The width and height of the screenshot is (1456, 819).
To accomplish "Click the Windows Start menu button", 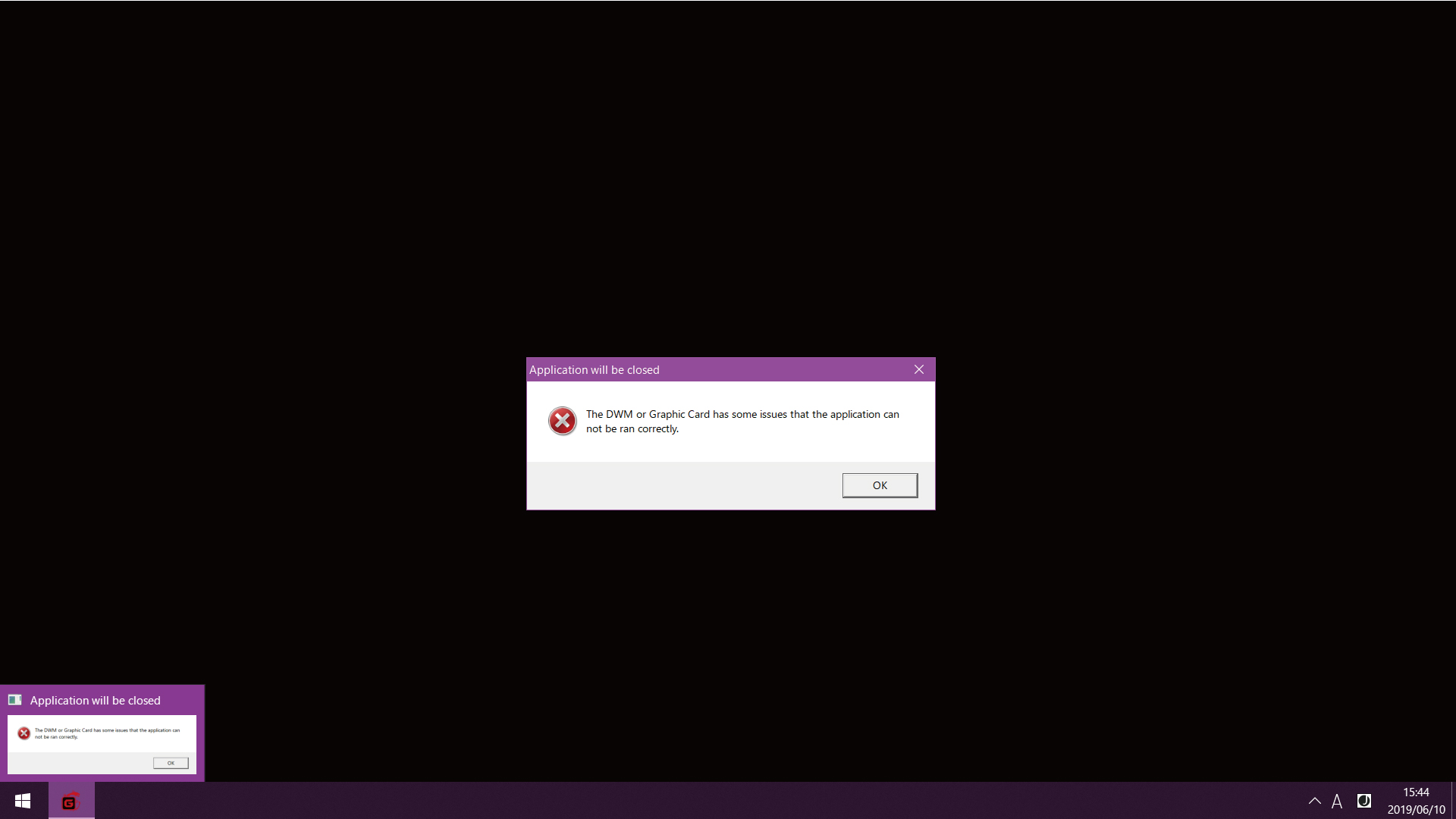I will pyautogui.click(x=22, y=801).
